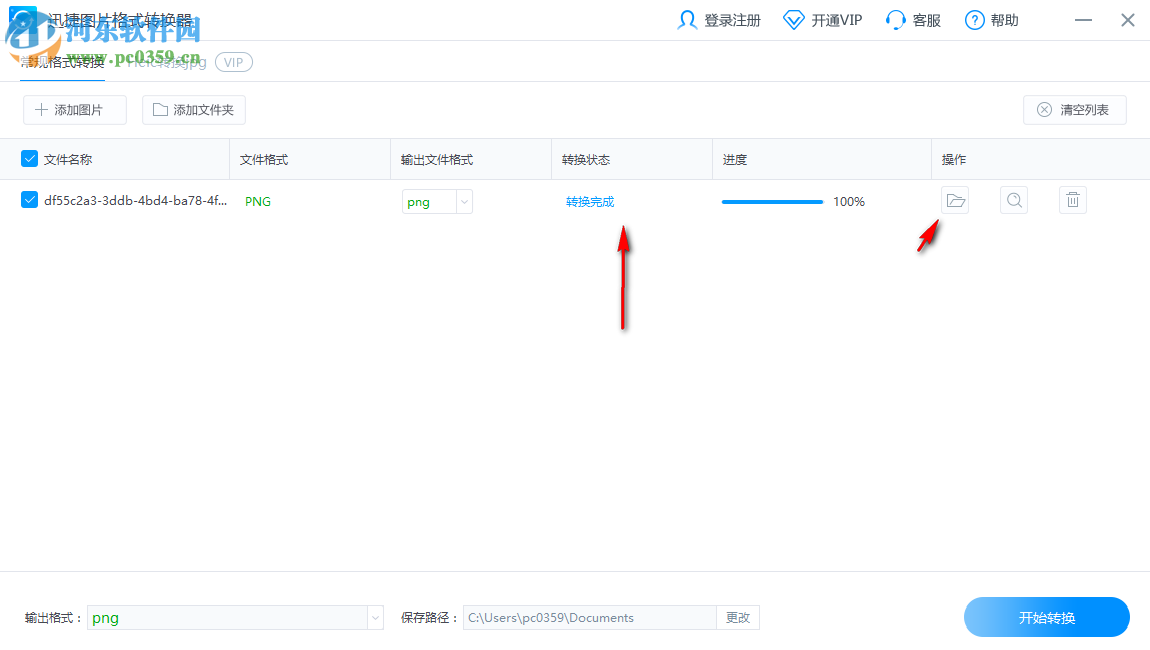The width and height of the screenshot is (1150, 650).
Task: Open the output folder for the converted file
Action: pos(955,200)
